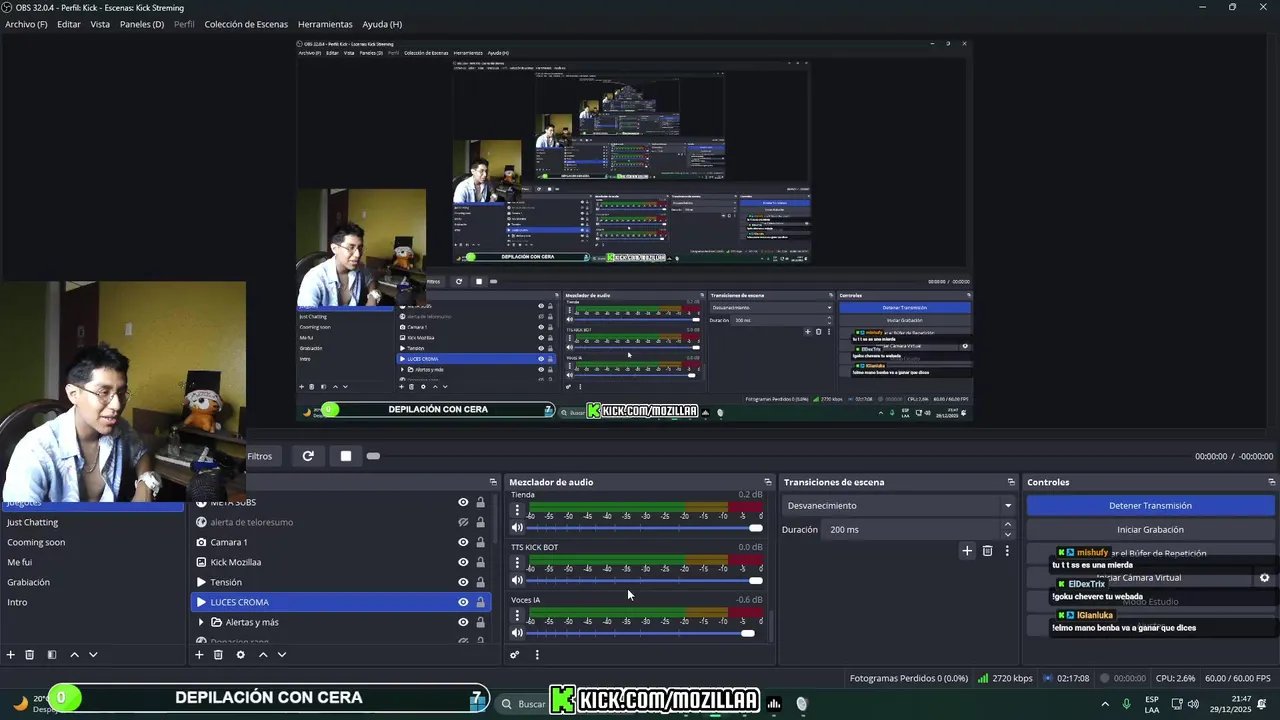The width and height of the screenshot is (1280, 720).
Task: Add a new scene with plus icon
Action: tap(11, 655)
